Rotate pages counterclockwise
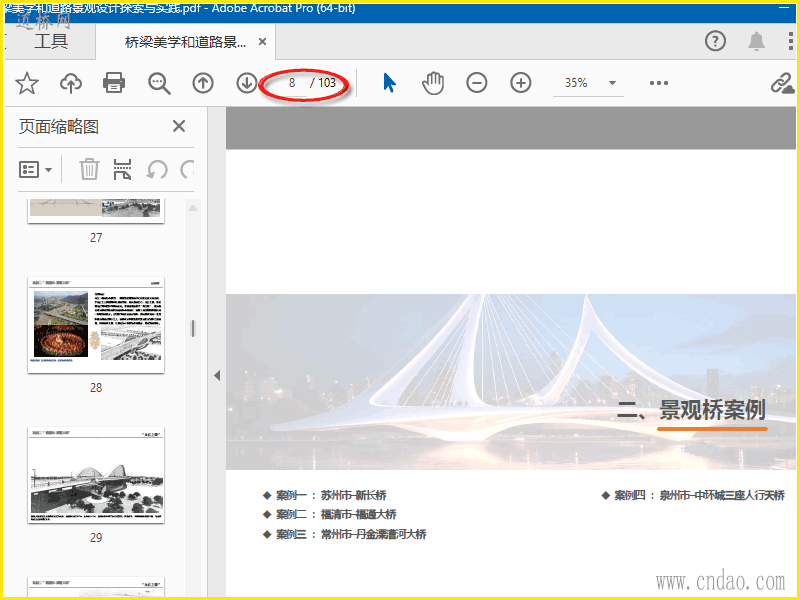The width and height of the screenshot is (800, 600). point(157,169)
